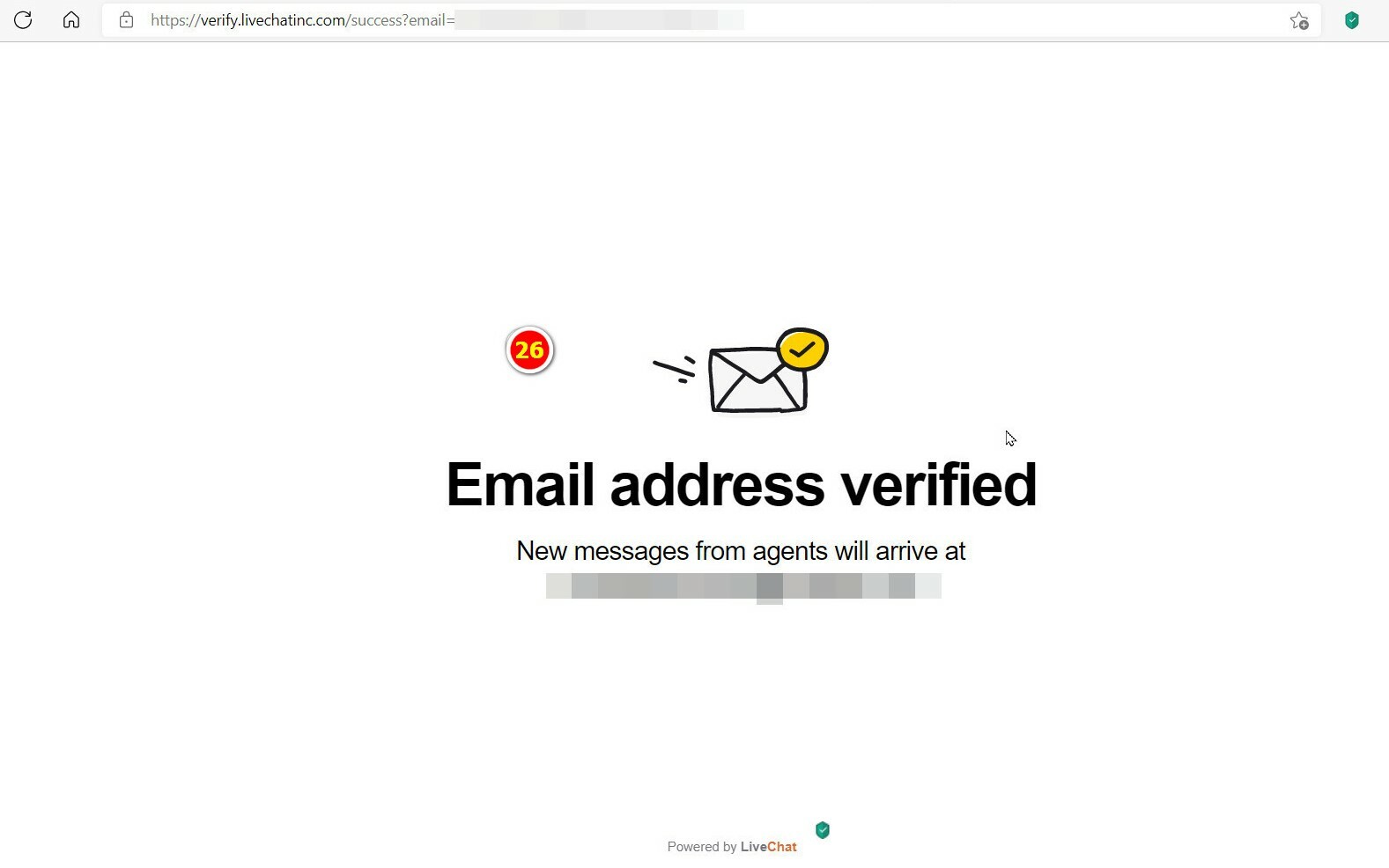Click the "Email address verified" heading
The image size is (1389, 868).
(x=742, y=484)
